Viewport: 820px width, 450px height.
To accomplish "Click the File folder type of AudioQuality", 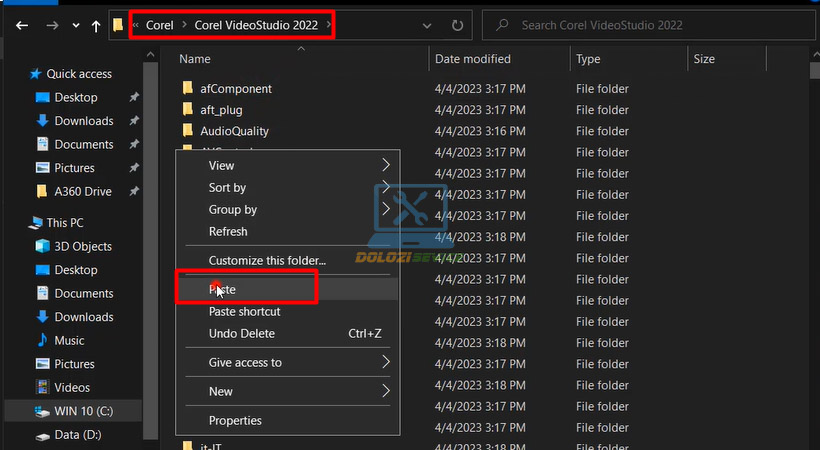I will click(x=602, y=131).
